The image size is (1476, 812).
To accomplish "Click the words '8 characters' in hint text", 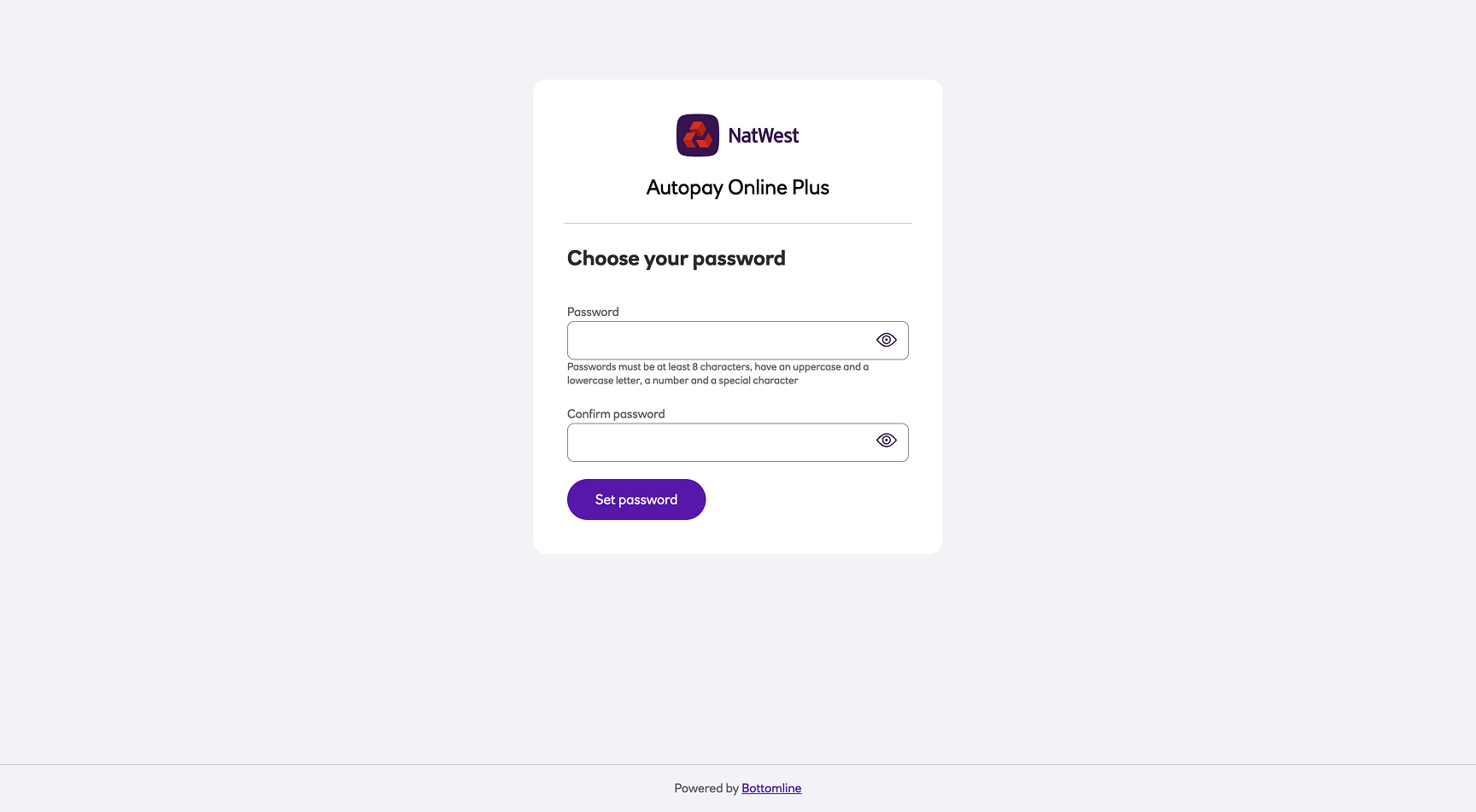I will (722, 367).
